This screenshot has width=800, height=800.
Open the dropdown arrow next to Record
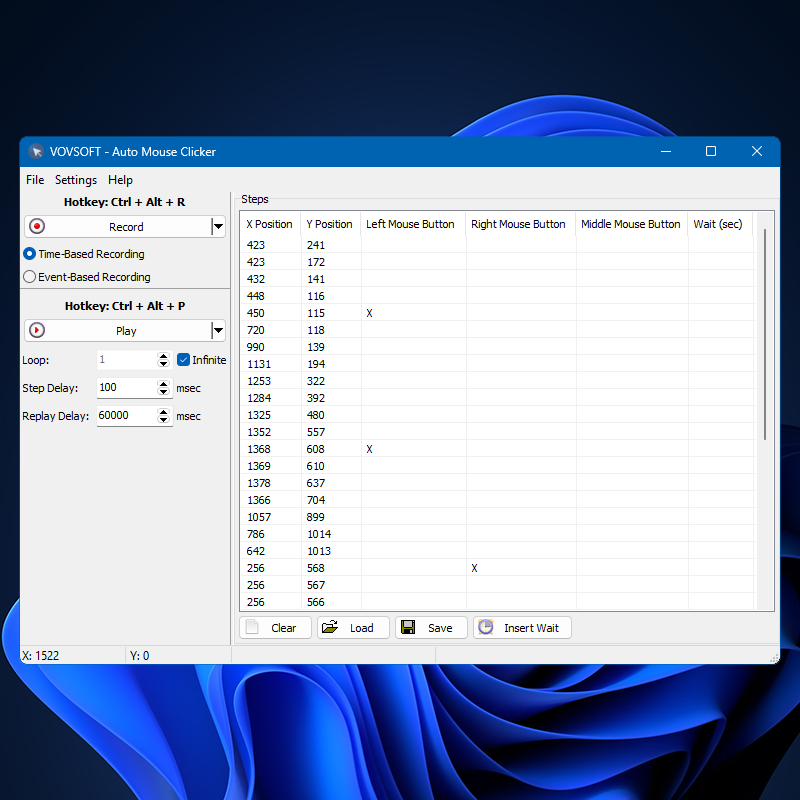click(x=218, y=227)
